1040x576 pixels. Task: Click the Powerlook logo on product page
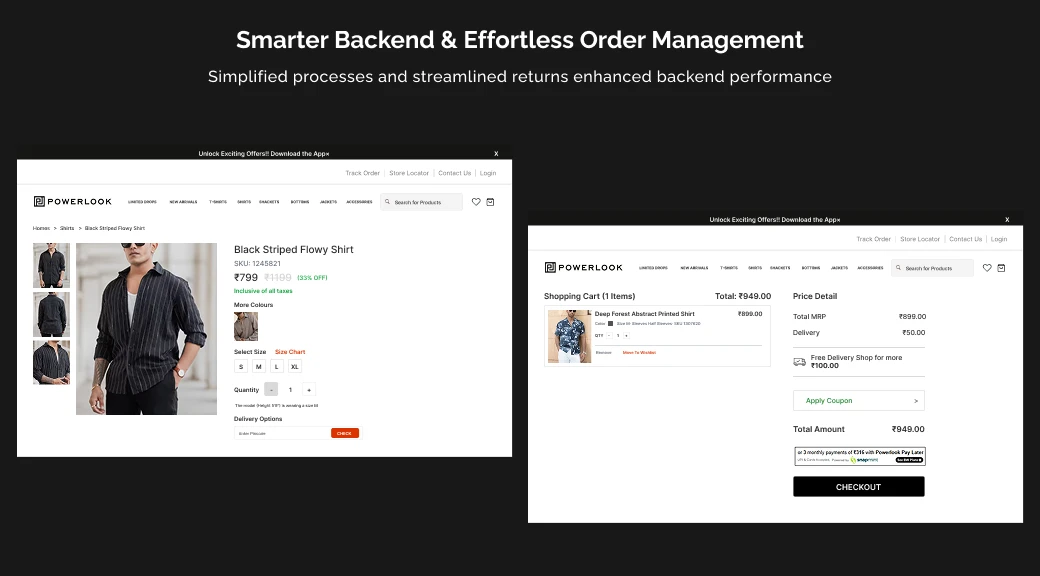pyautogui.click(x=72, y=201)
